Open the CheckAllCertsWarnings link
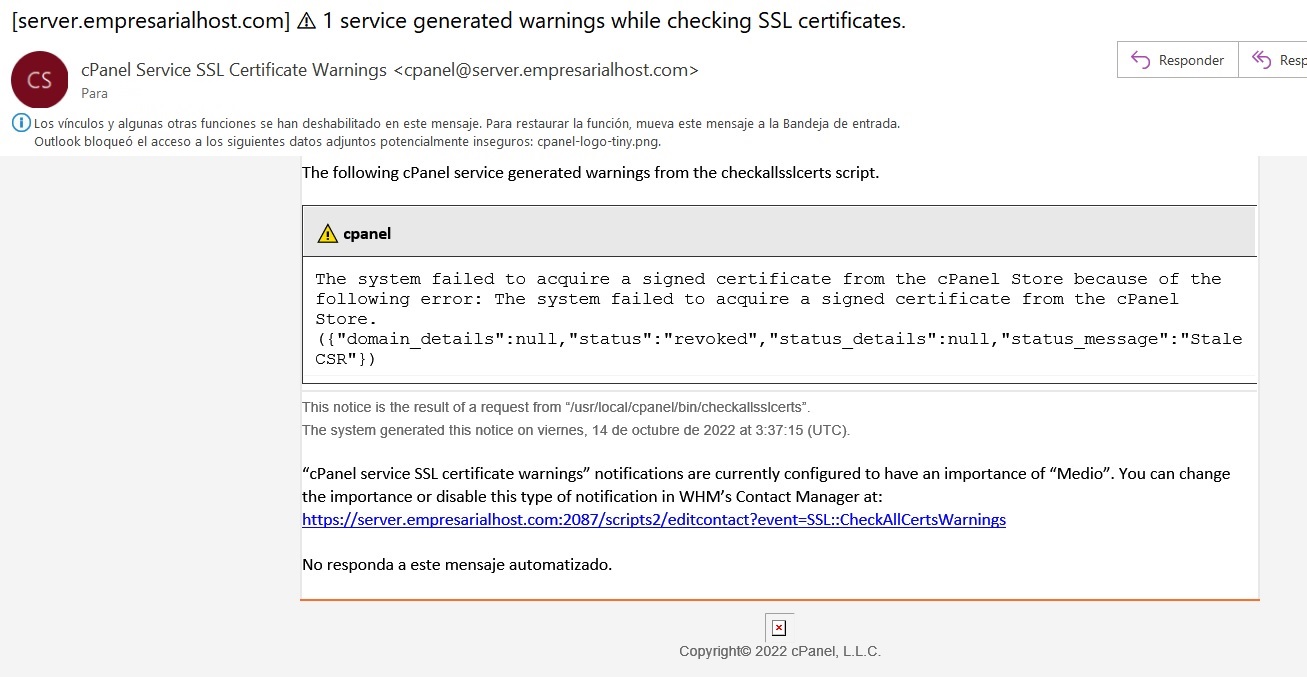Screen dimensions: 1307x677 point(653,519)
